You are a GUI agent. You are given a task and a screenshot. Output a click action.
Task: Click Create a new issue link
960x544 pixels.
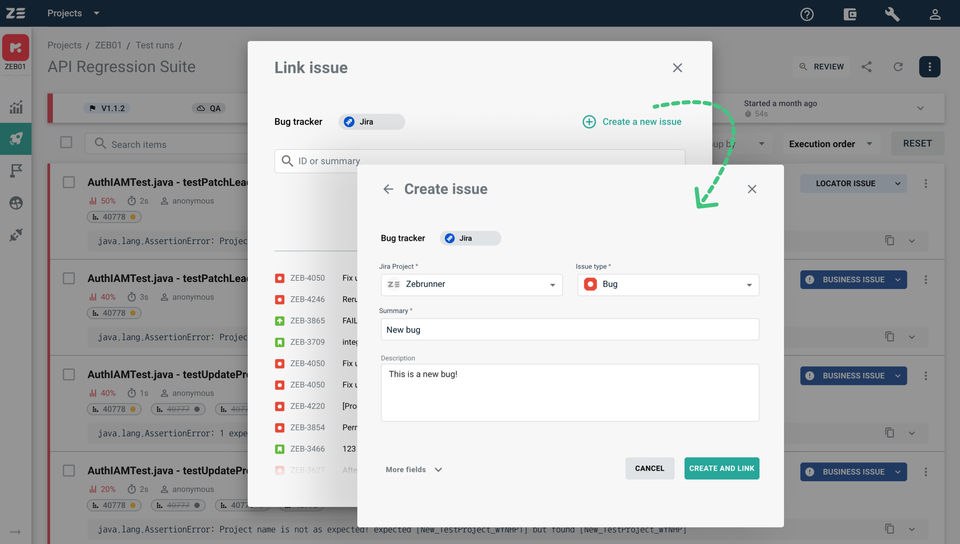click(x=642, y=122)
